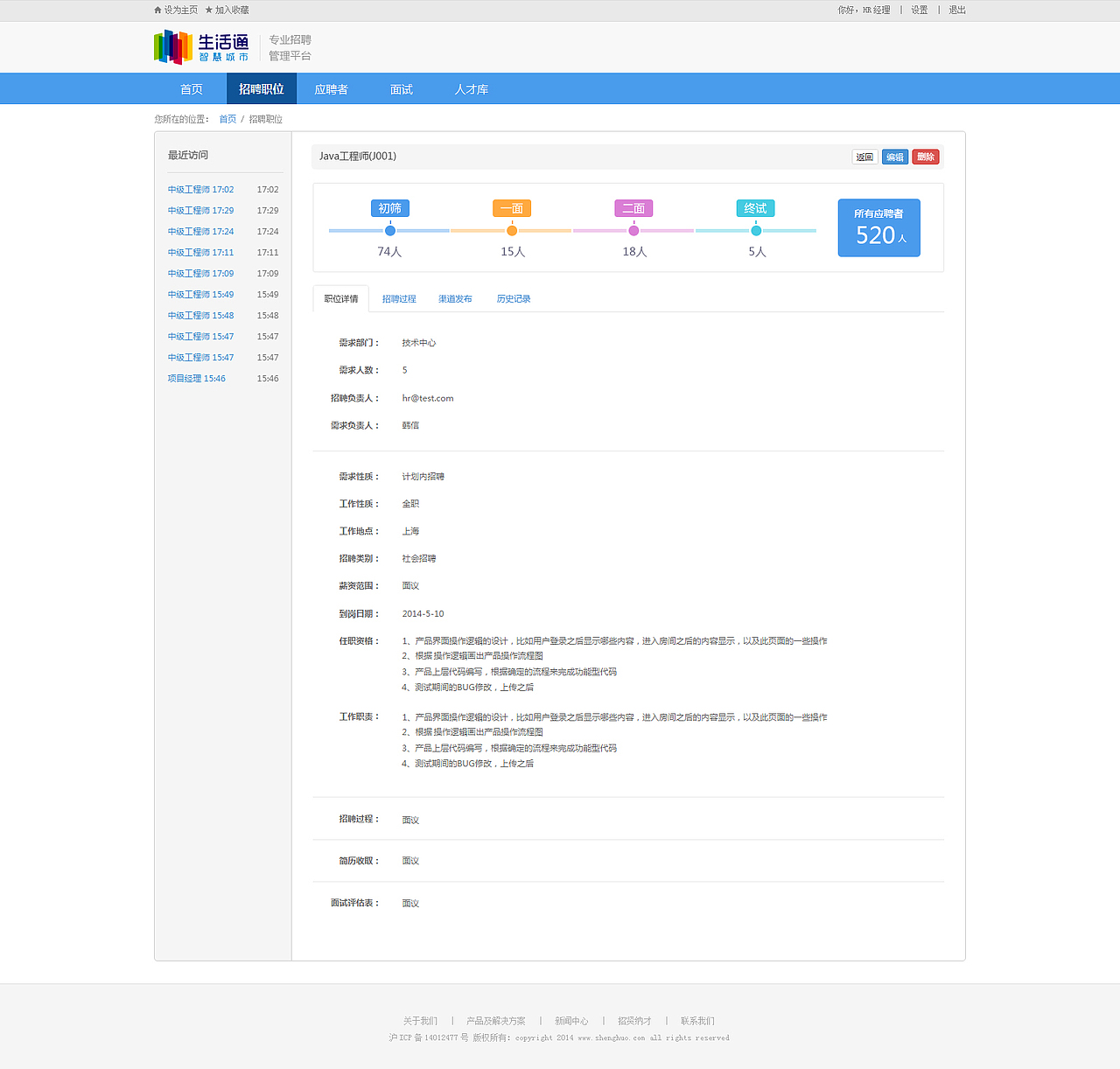Image resolution: width=1120 pixels, height=1069 pixels.
Task: Click the blue 初筛 stage label
Action: 390,208
